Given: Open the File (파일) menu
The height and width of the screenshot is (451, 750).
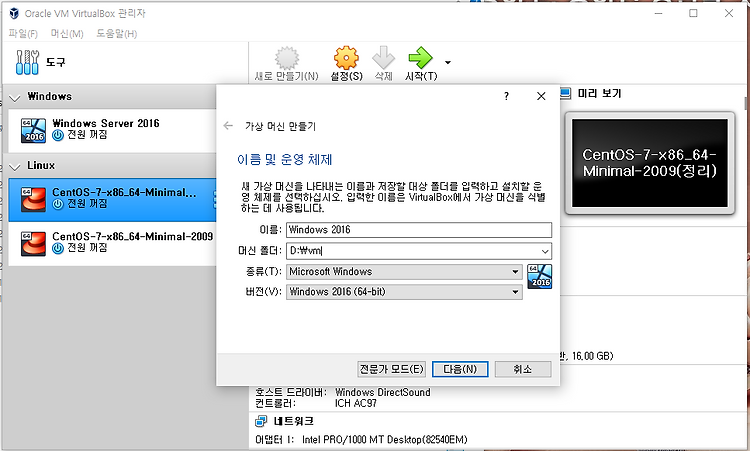Looking at the screenshot, I should [23, 33].
